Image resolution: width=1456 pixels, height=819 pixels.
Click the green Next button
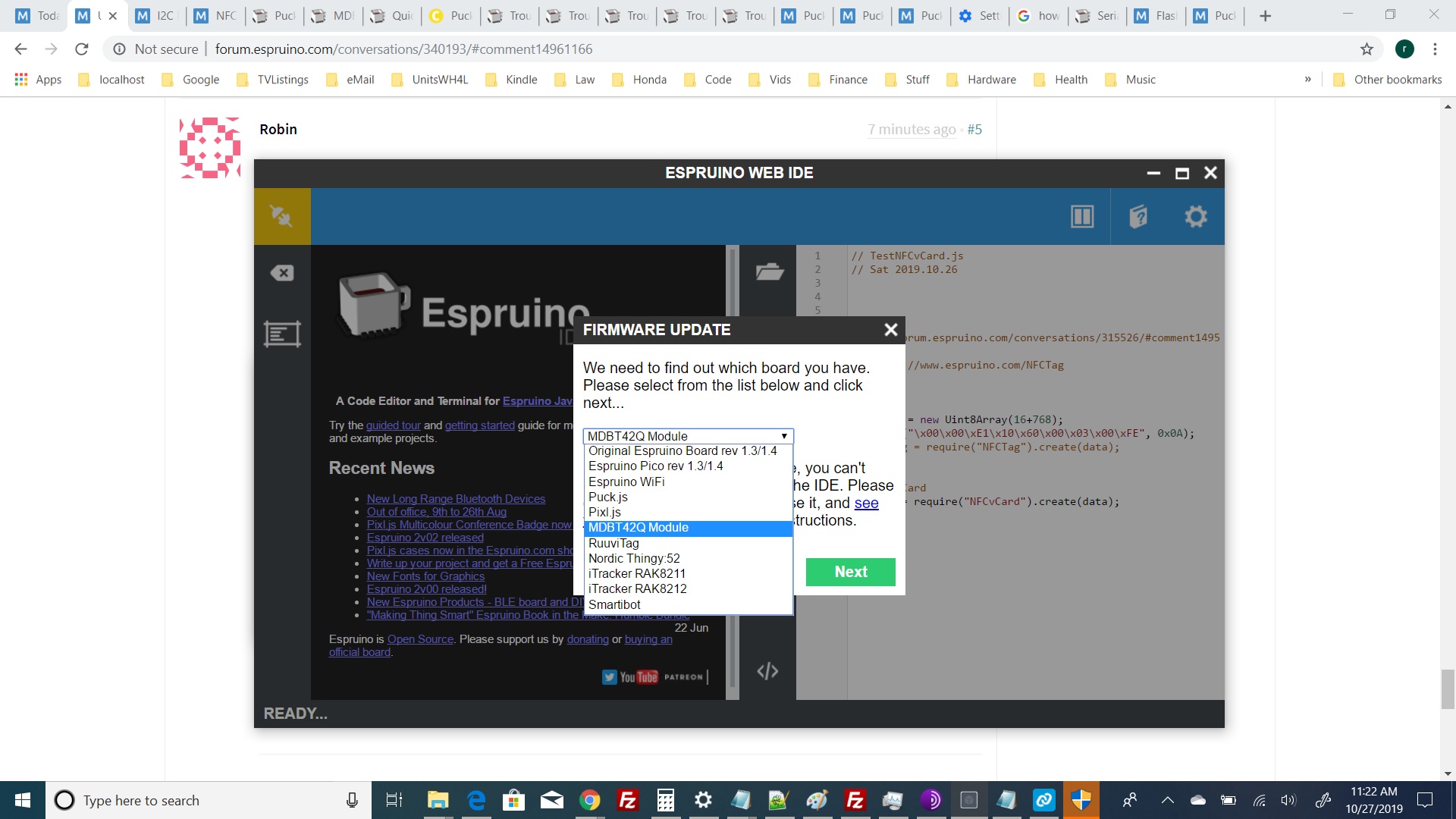click(851, 572)
